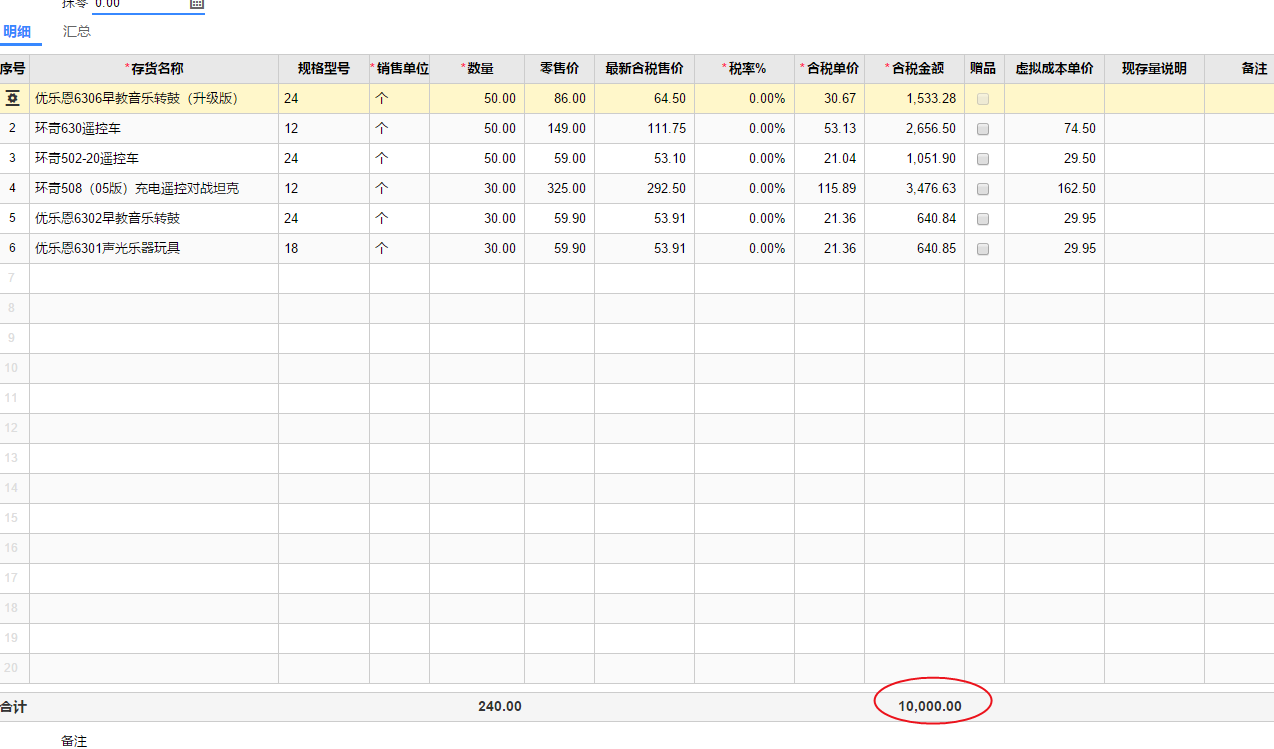Screen dimensions: 1274x749
Task: Click the calculator icon beside 抹零 field
Action: (197, 4)
